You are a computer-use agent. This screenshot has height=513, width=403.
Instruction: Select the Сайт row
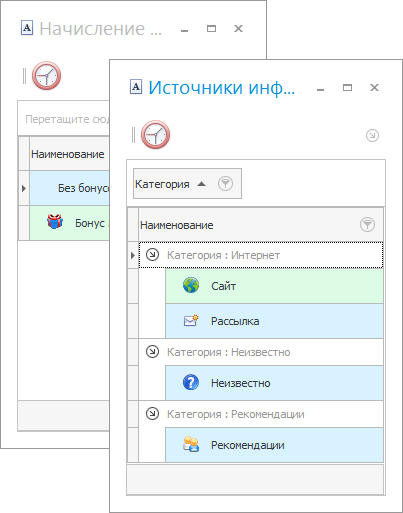274,286
